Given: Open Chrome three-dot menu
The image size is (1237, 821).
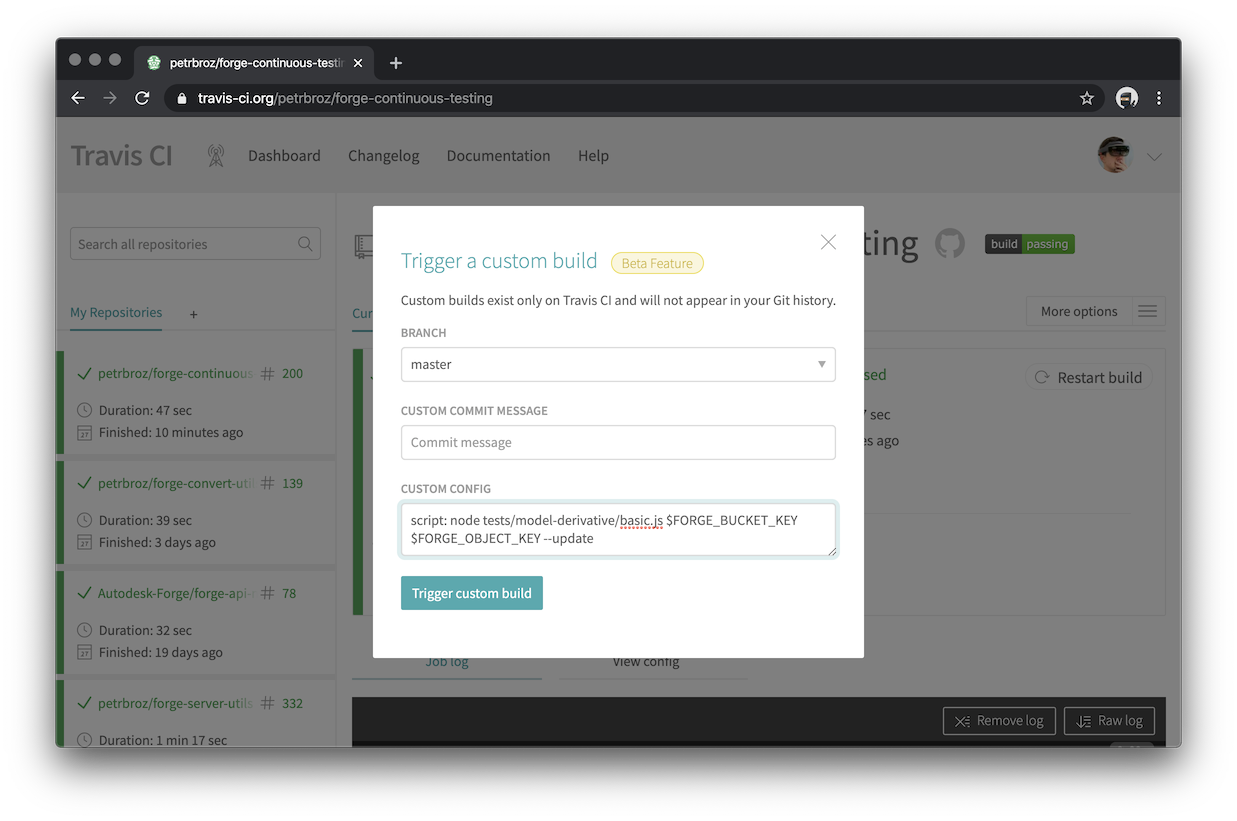Looking at the screenshot, I should point(1159,98).
